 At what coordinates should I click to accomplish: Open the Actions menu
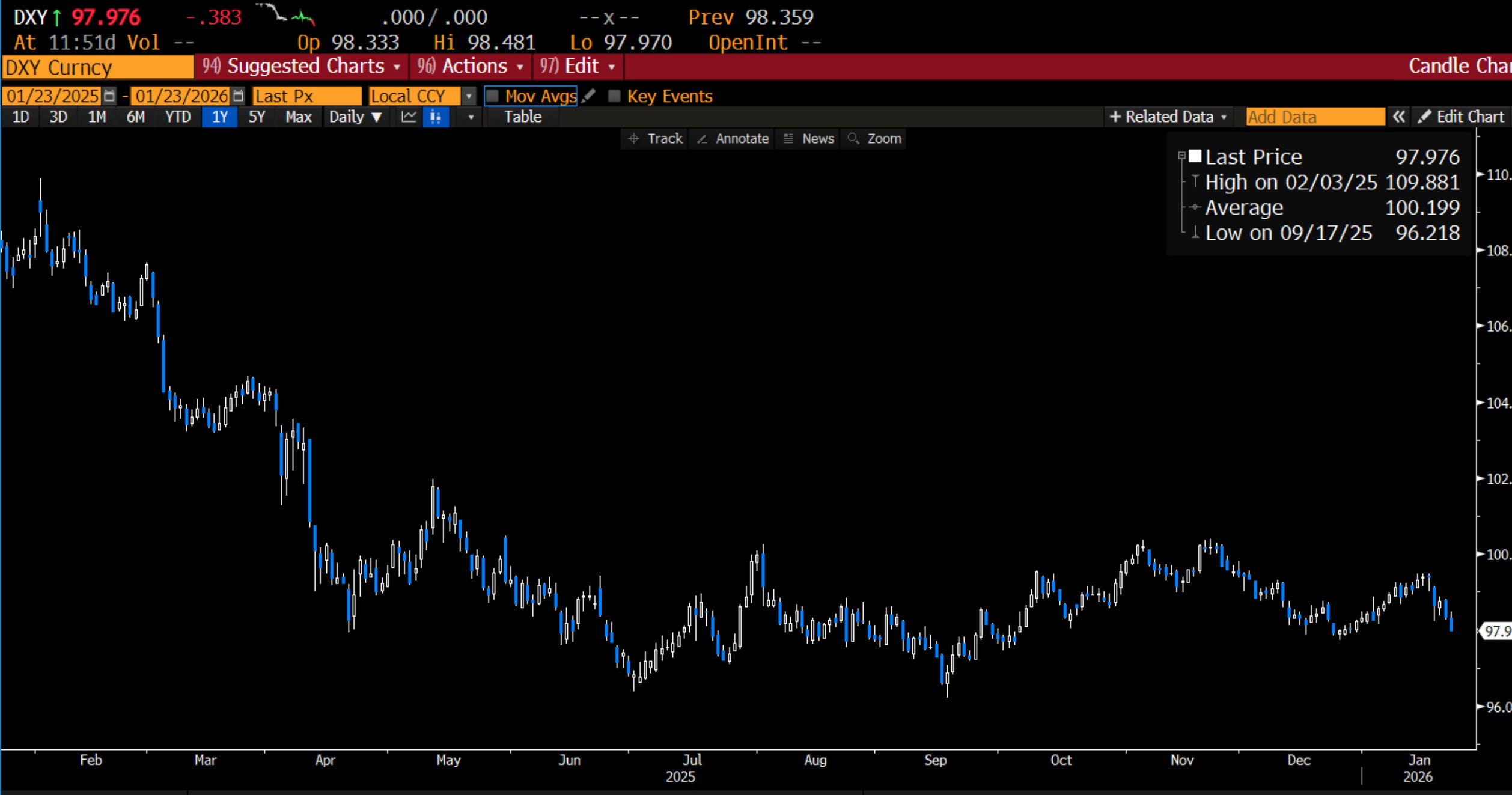(x=471, y=66)
